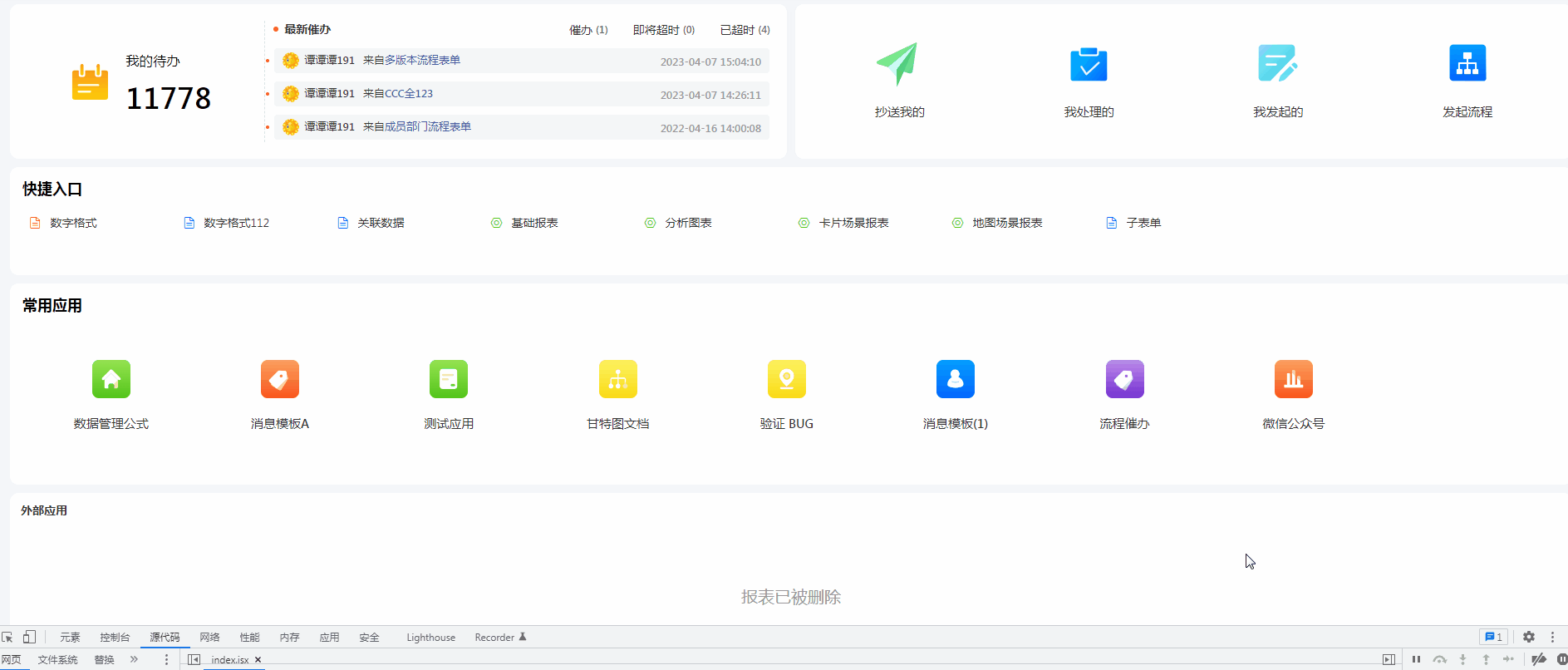
Task: Open the 流程催办 purple tag app
Action: [1124, 379]
